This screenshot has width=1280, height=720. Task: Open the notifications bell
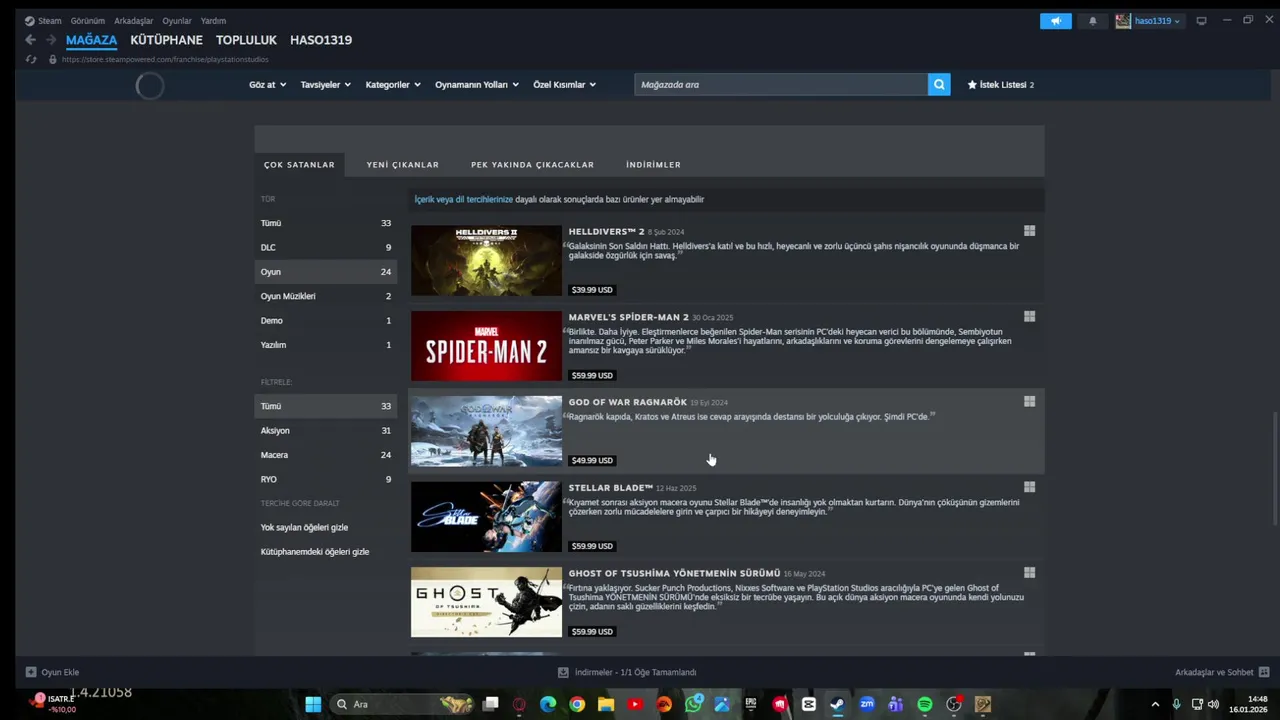pos(1092,21)
